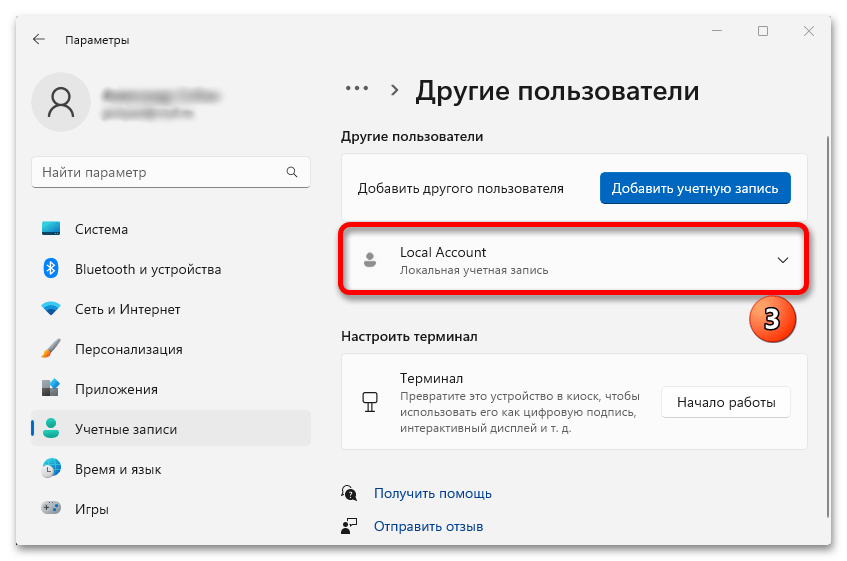This screenshot has height=561, width=847.
Task: Click the Время и язык clock icon
Action: click(x=51, y=469)
